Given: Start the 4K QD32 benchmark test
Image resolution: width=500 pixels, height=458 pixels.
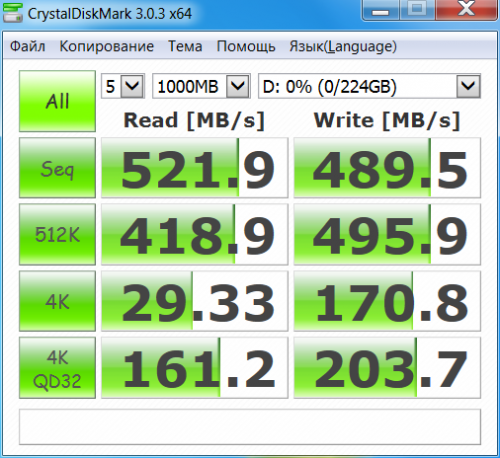Looking at the screenshot, I should (57, 368).
